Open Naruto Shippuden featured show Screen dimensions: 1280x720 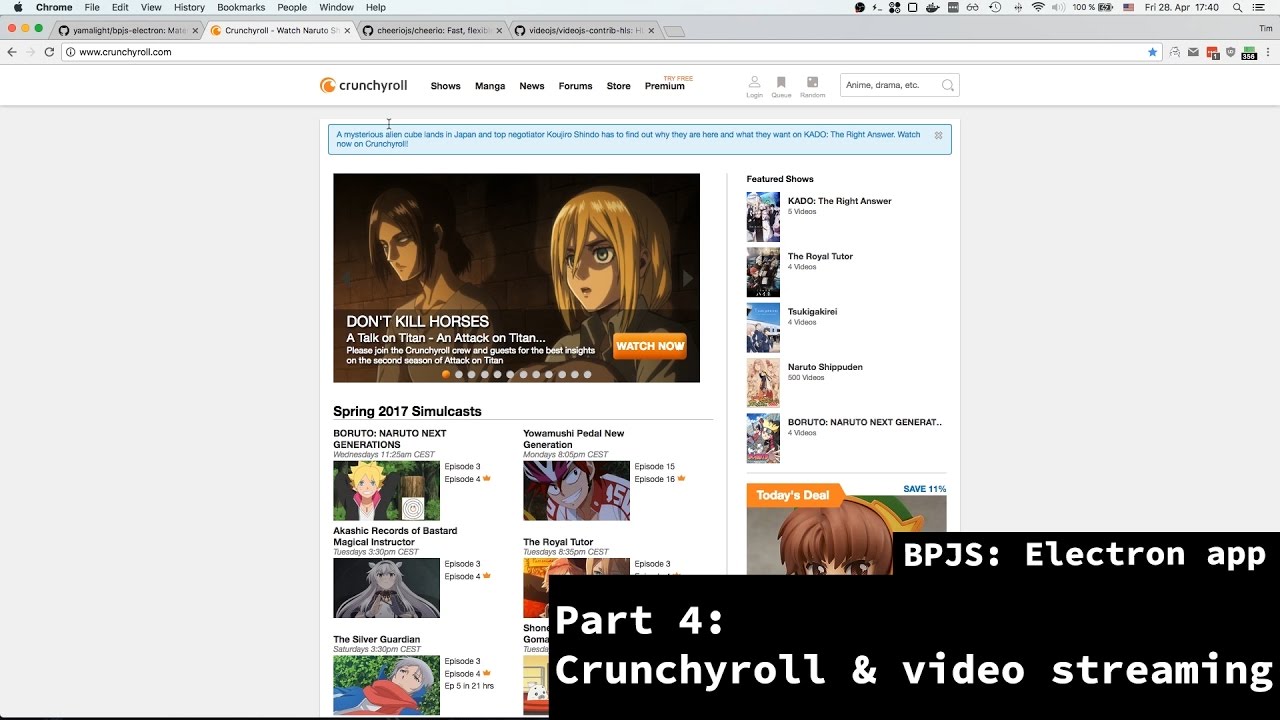(825, 367)
